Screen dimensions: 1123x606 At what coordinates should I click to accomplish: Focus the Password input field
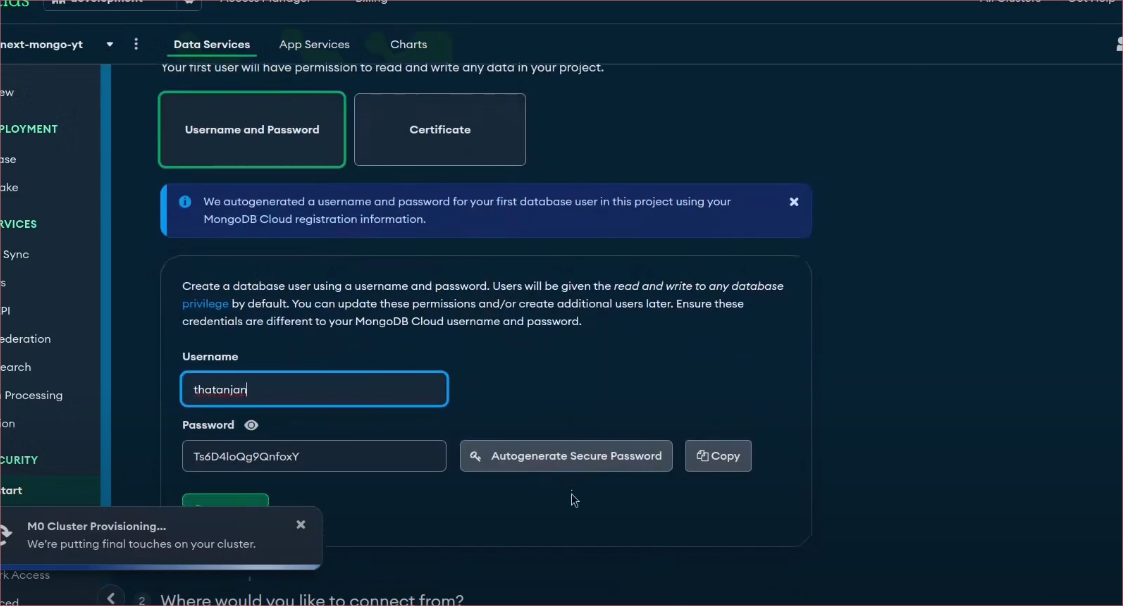(x=314, y=456)
